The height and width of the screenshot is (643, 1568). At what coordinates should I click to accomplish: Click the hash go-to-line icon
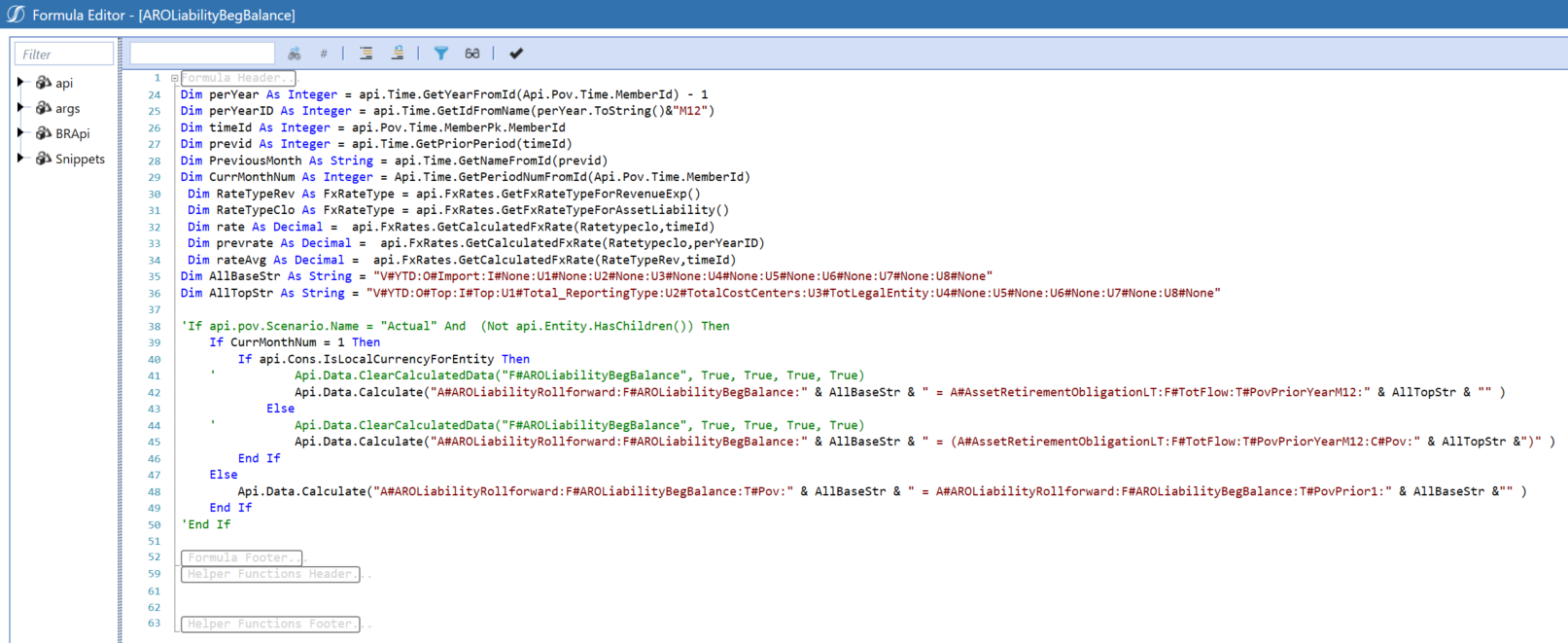point(324,54)
